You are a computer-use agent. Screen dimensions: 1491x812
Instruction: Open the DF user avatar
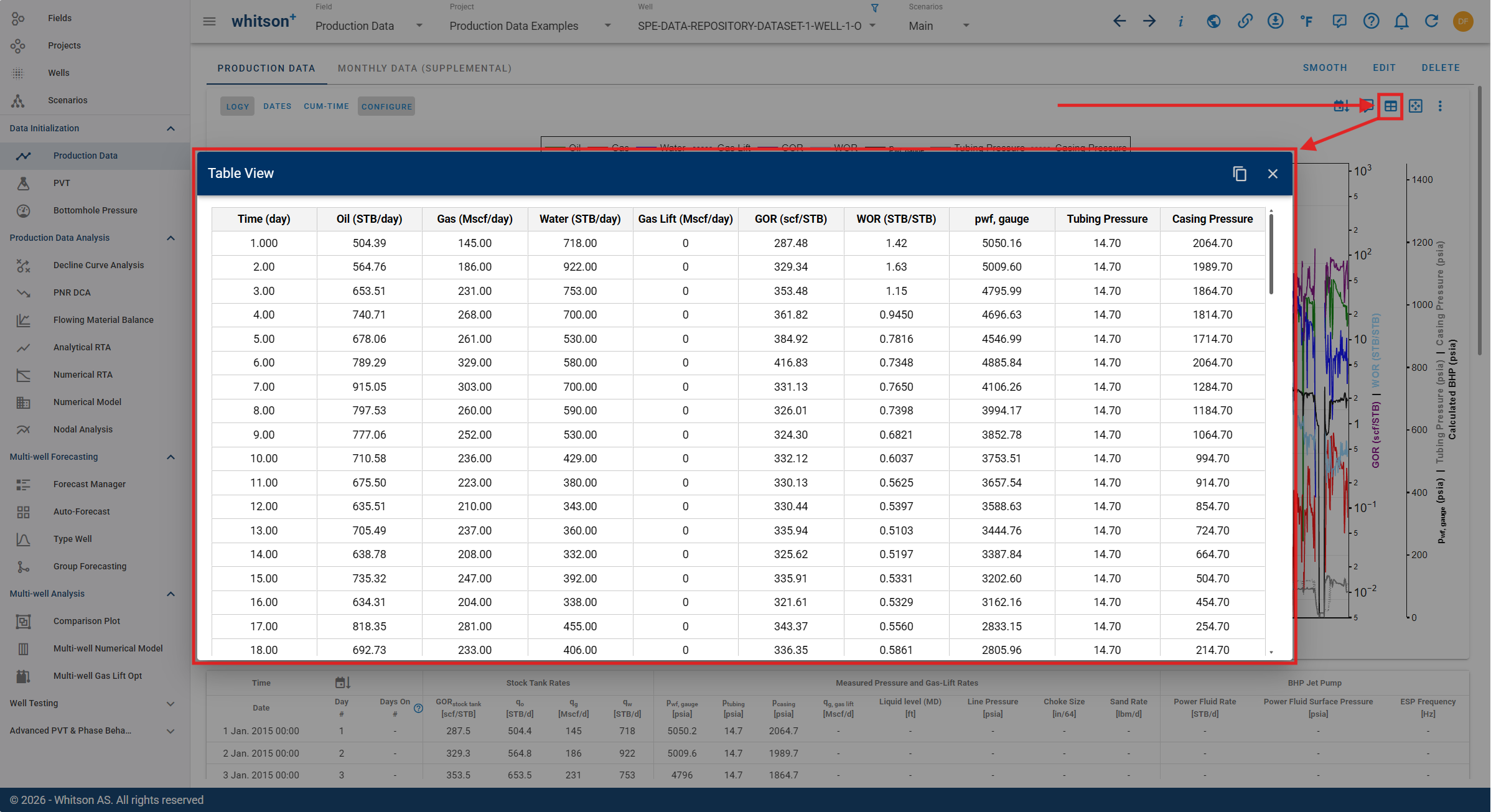coord(1463,22)
